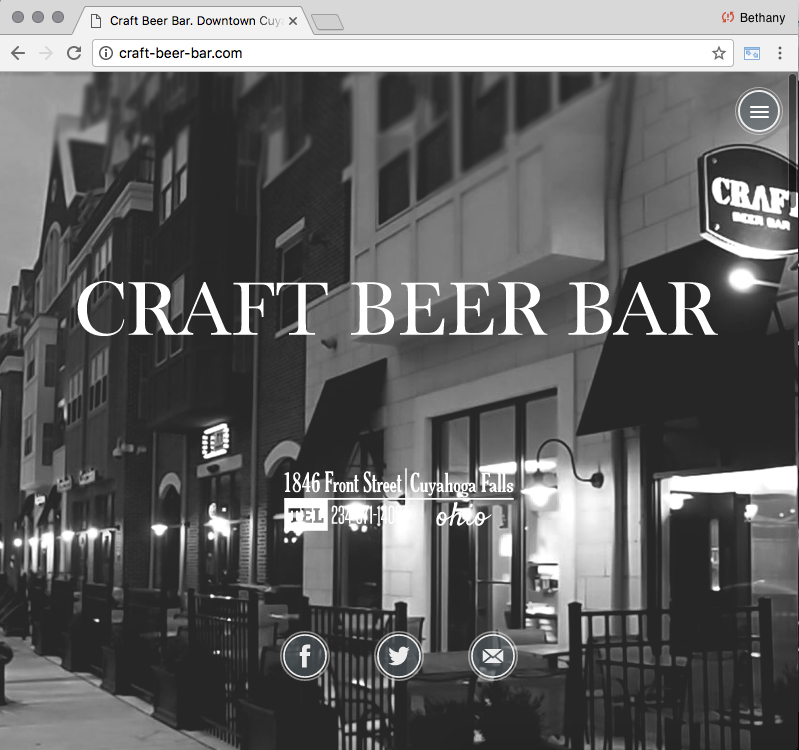View site information icon in address bar

tap(105, 53)
